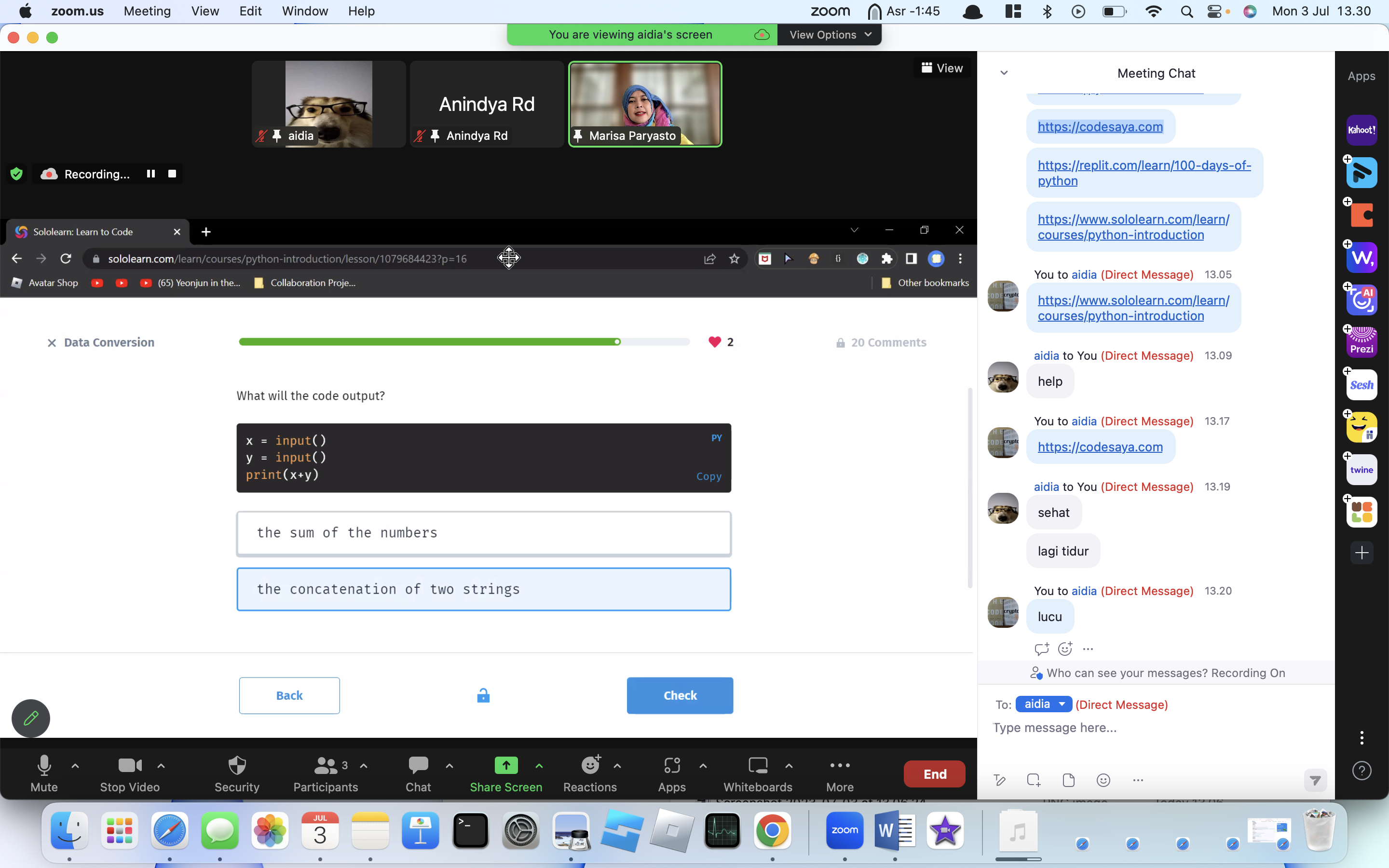Click the reply icon under 'lucu' message
This screenshot has height=868, width=1389.
click(x=1041, y=649)
